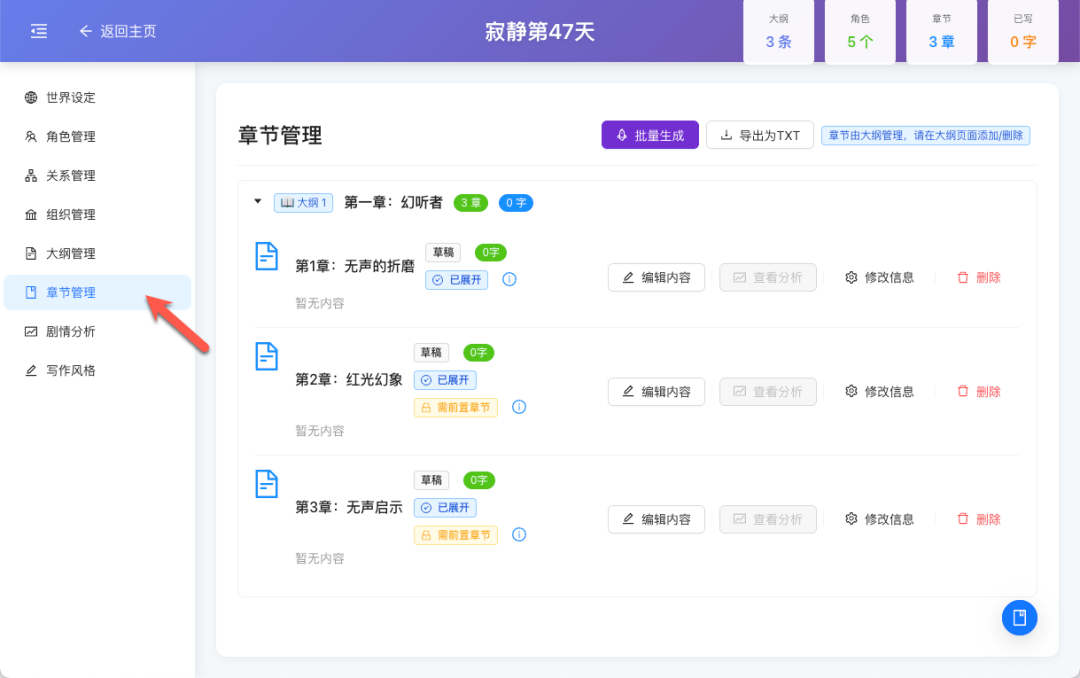Screen dimensions: 1080x678
Task: Collapse the sidebar with the top-left icon
Action: [x=38, y=31]
